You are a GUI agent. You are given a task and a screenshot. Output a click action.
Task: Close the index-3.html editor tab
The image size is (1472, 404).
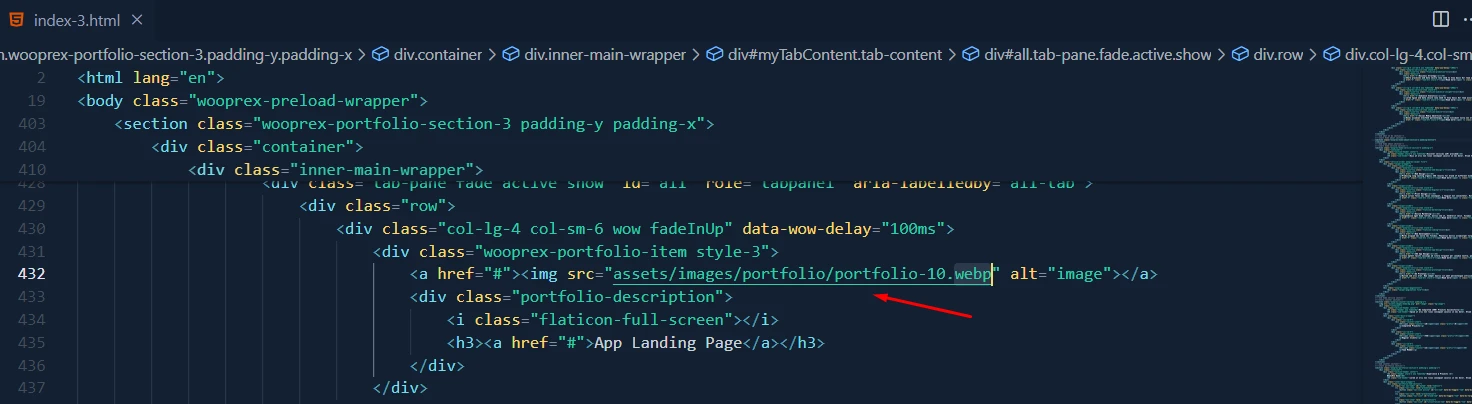pos(136,20)
